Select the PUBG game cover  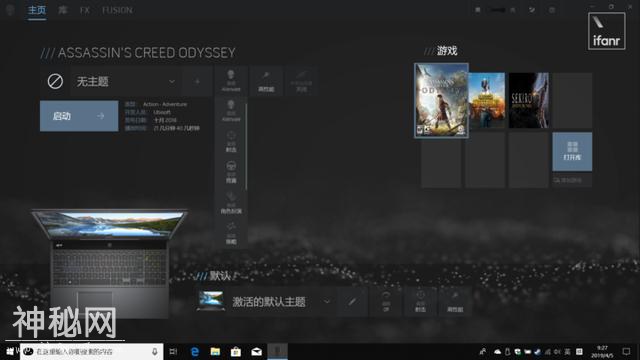tap(486, 100)
